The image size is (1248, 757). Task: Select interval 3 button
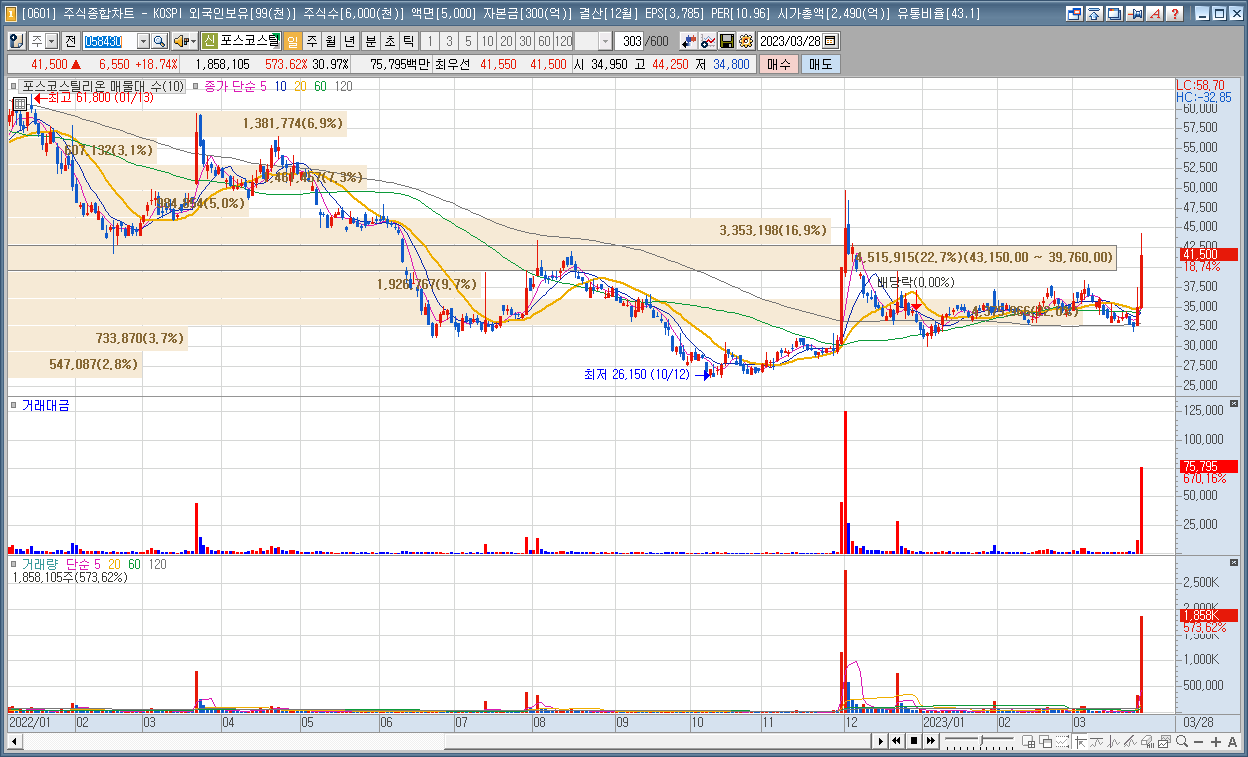[x=449, y=41]
